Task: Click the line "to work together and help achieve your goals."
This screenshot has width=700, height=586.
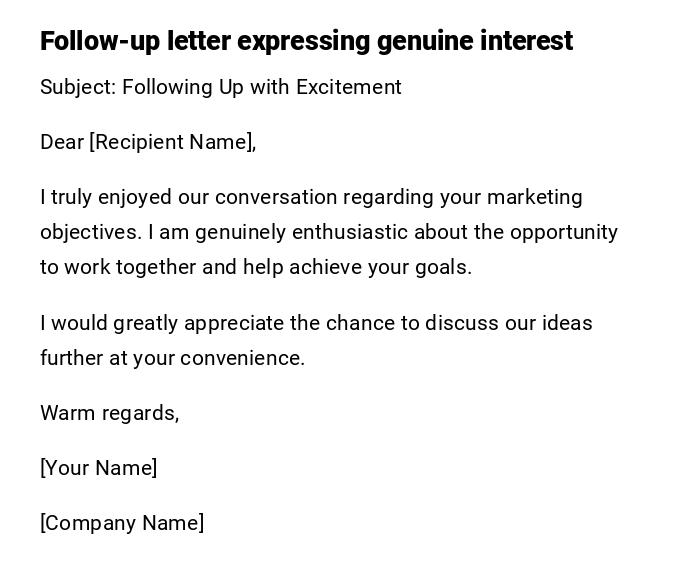Action: 256,267
